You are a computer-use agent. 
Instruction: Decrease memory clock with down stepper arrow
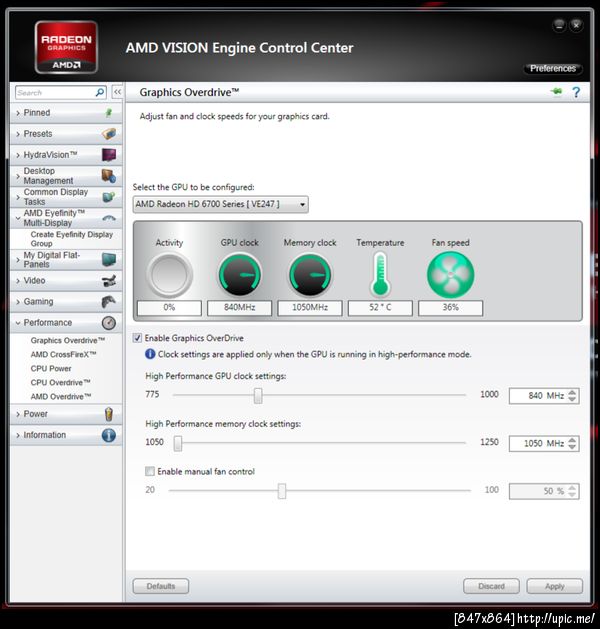tap(572, 447)
